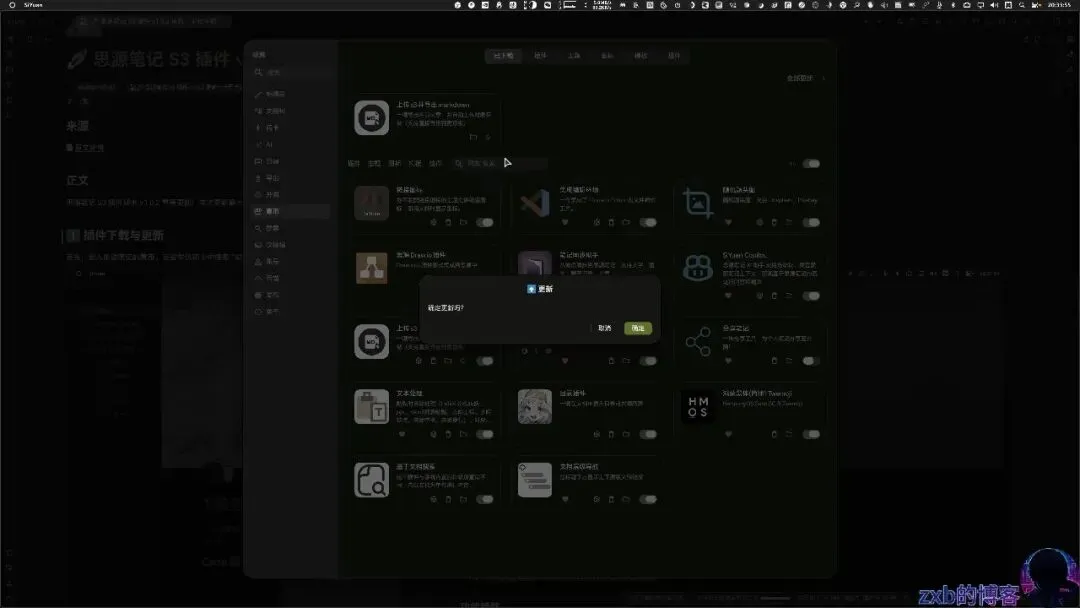Open settings gear of 文本处理 plugin
The image size is (1080, 608).
(x=433, y=434)
